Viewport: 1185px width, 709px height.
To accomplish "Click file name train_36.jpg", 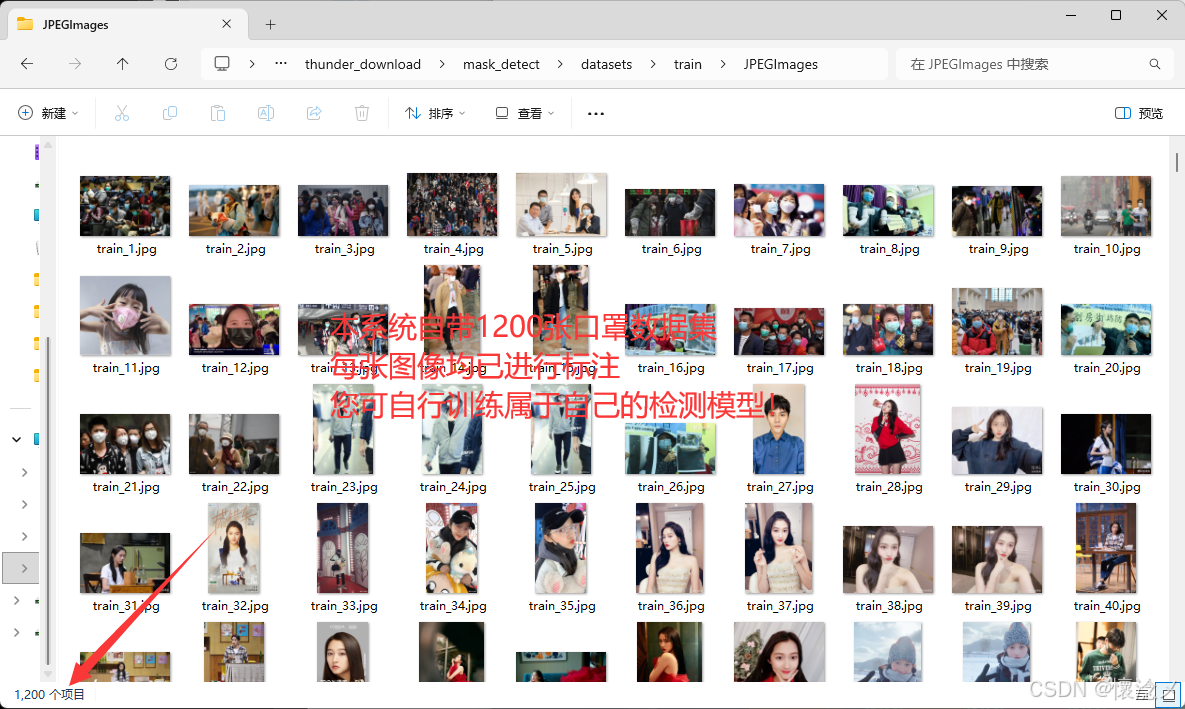I will (x=671, y=606).
